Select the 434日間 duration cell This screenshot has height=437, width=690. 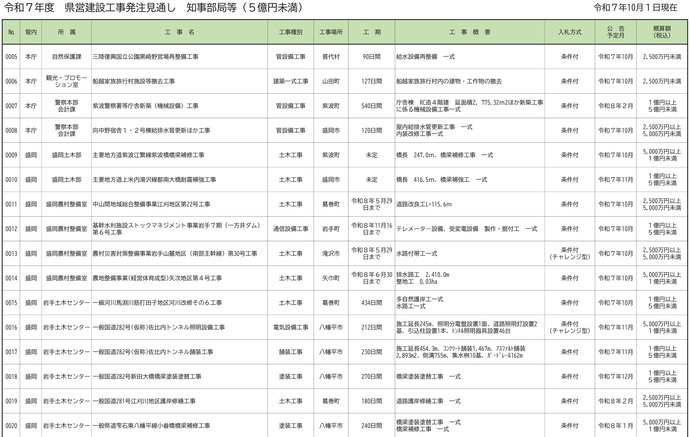click(x=372, y=302)
